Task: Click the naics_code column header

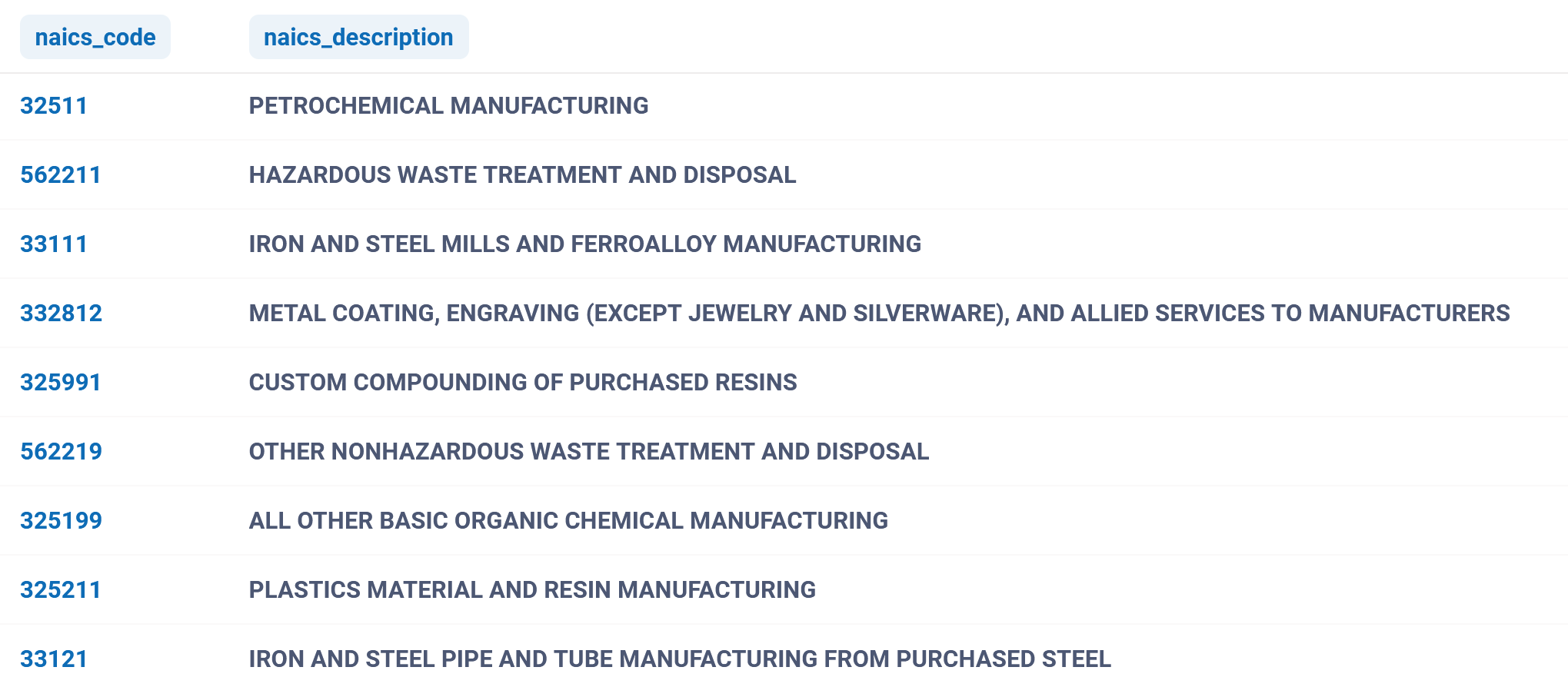Action: tap(95, 37)
